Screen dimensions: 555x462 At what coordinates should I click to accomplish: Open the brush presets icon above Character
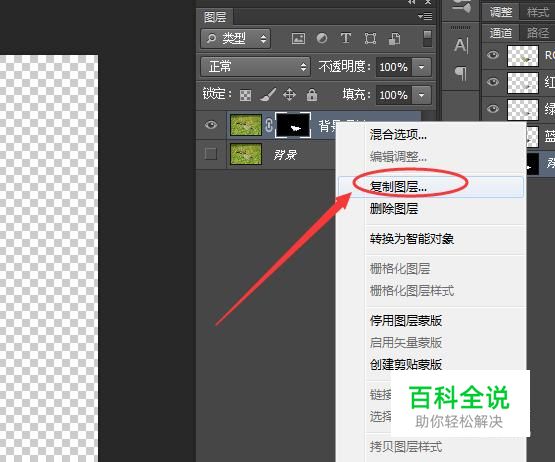[x=461, y=7]
